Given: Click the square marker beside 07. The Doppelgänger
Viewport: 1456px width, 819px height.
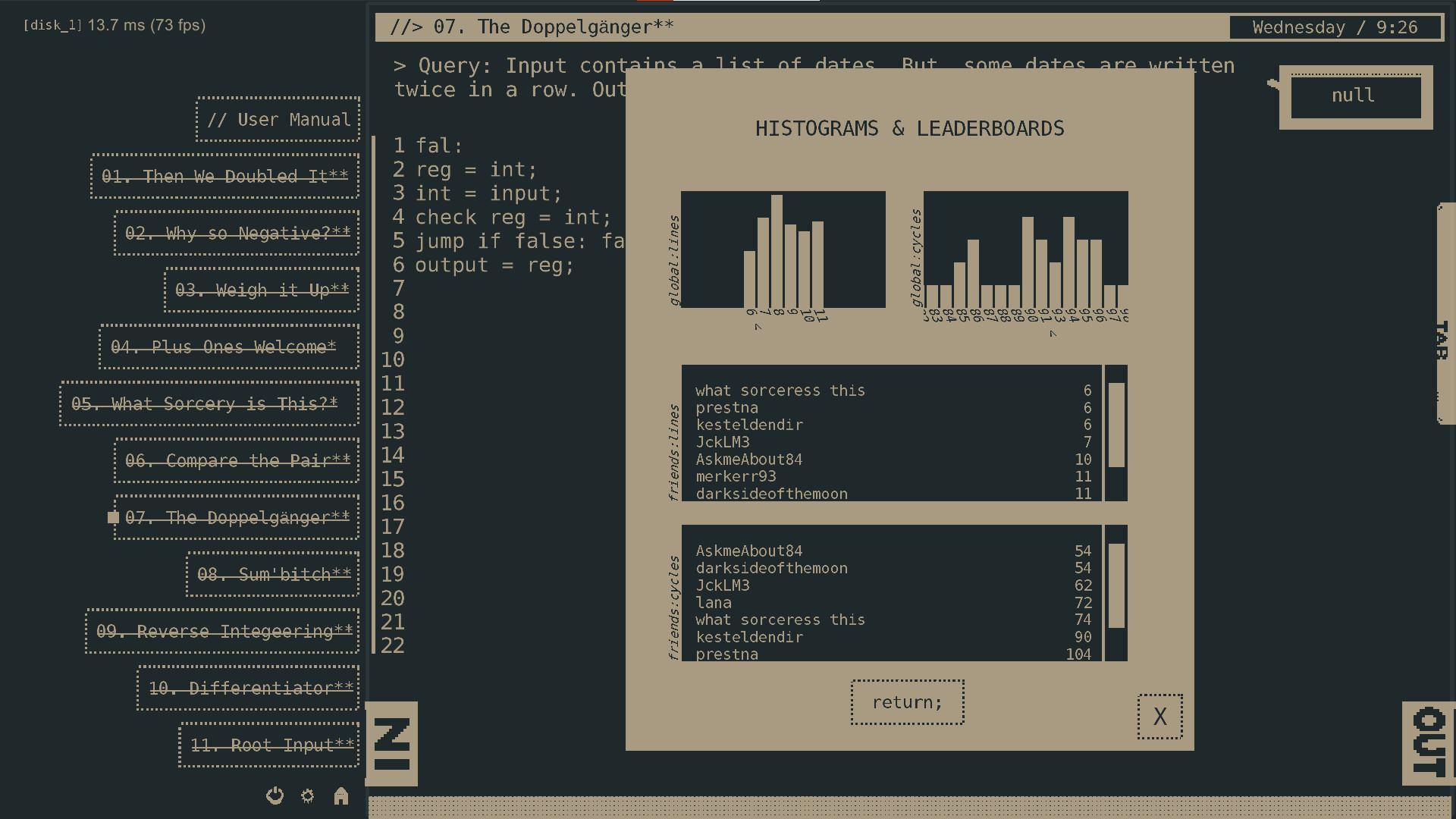Looking at the screenshot, I should (112, 518).
